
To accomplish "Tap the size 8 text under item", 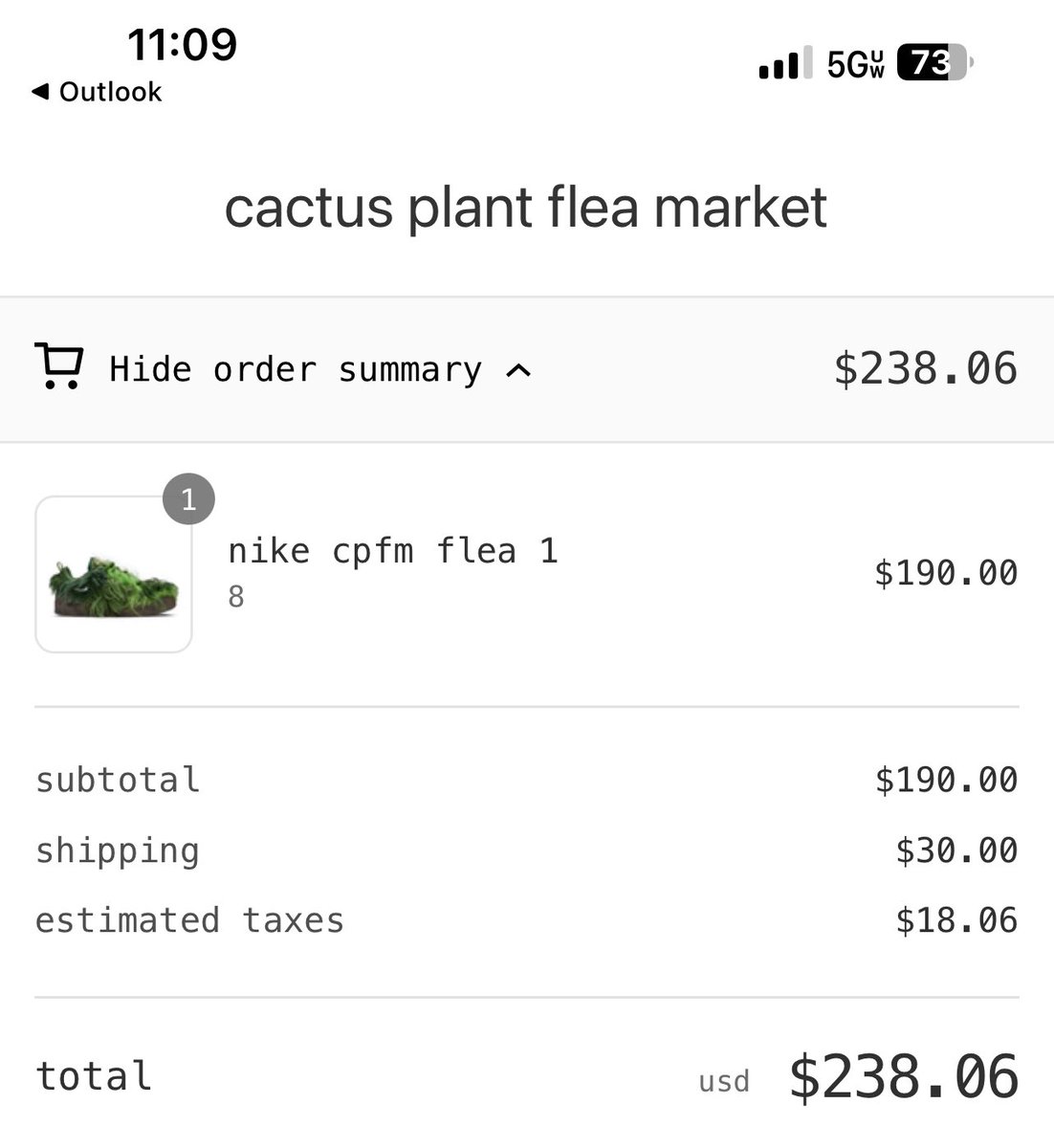I will [x=236, y=597].
